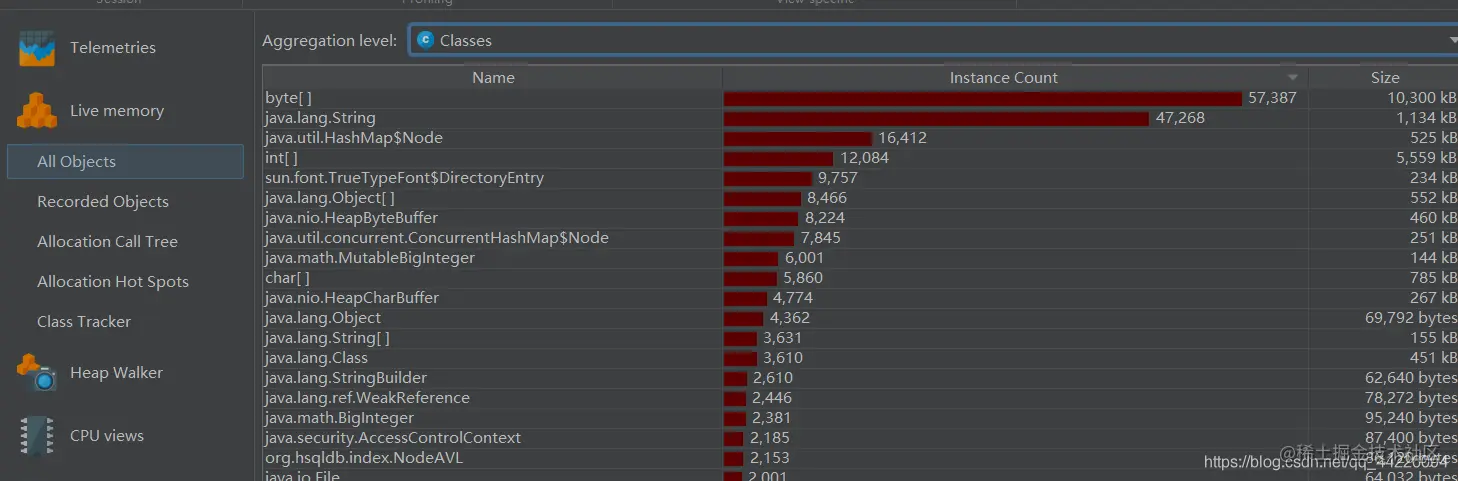
Task: Select the java.math.MutableBigInteger row
Action: pos(860,258)
